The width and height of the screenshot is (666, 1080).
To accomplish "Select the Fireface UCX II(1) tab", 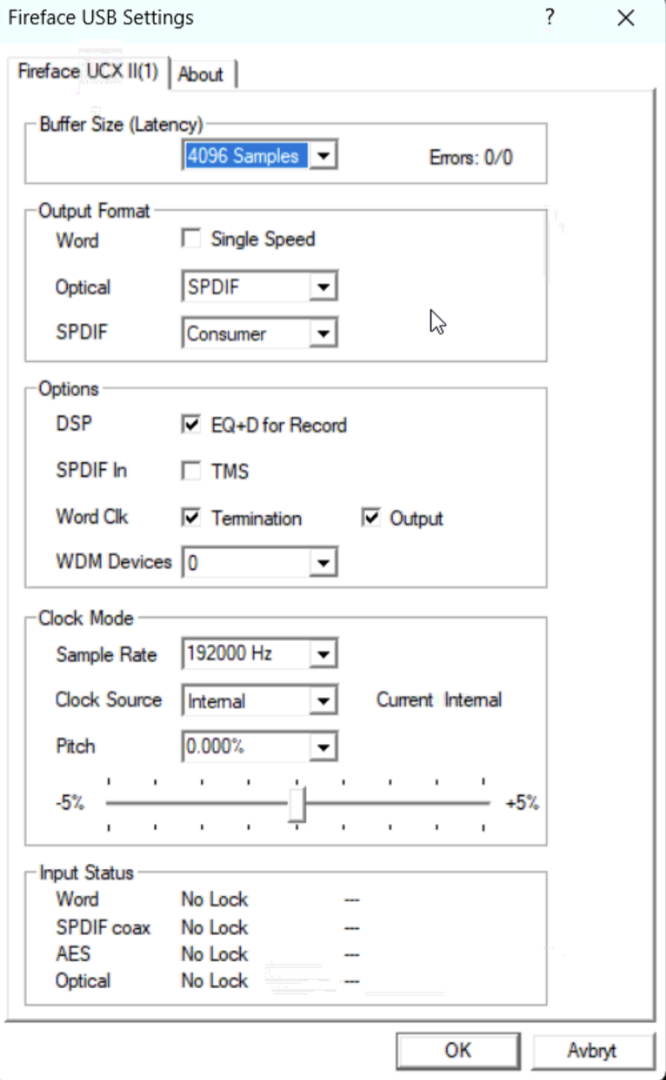I will tap(88, 72).
